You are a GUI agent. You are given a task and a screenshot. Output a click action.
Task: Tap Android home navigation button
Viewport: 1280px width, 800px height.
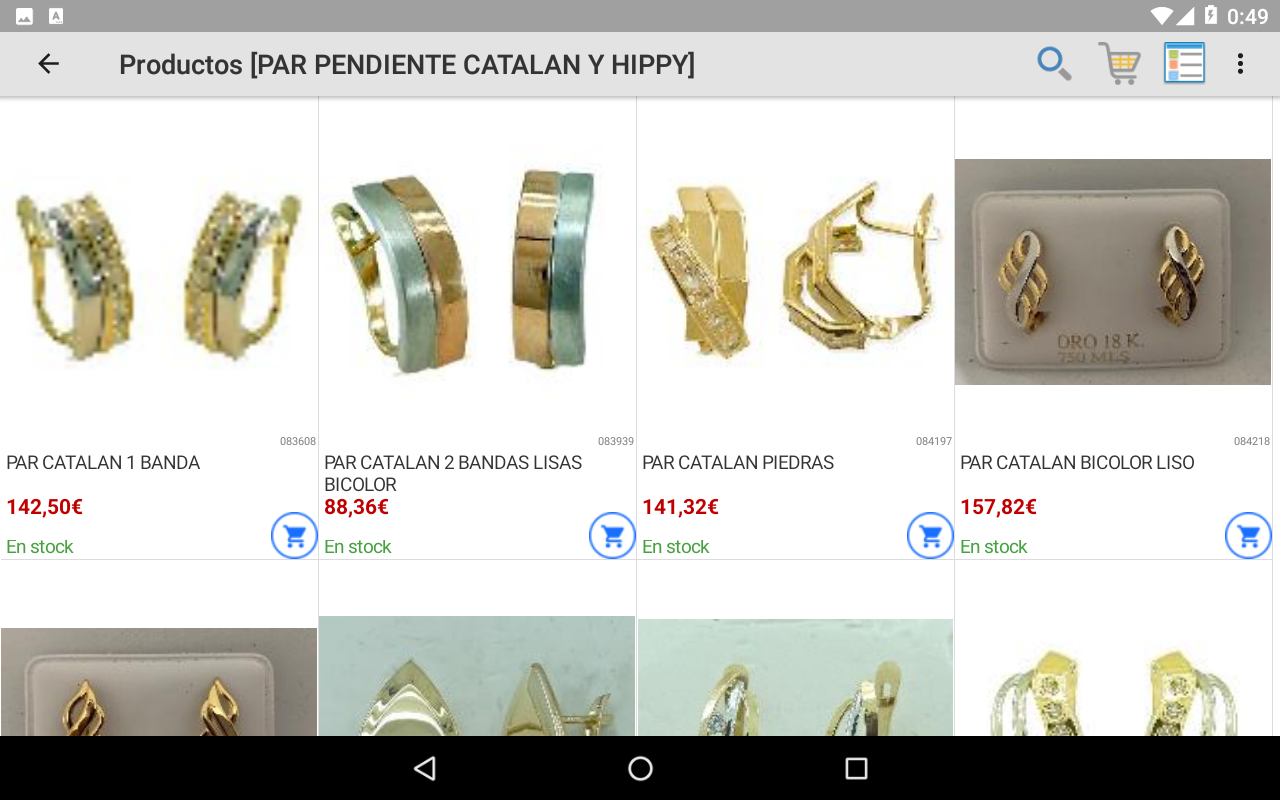pos(640,768)
